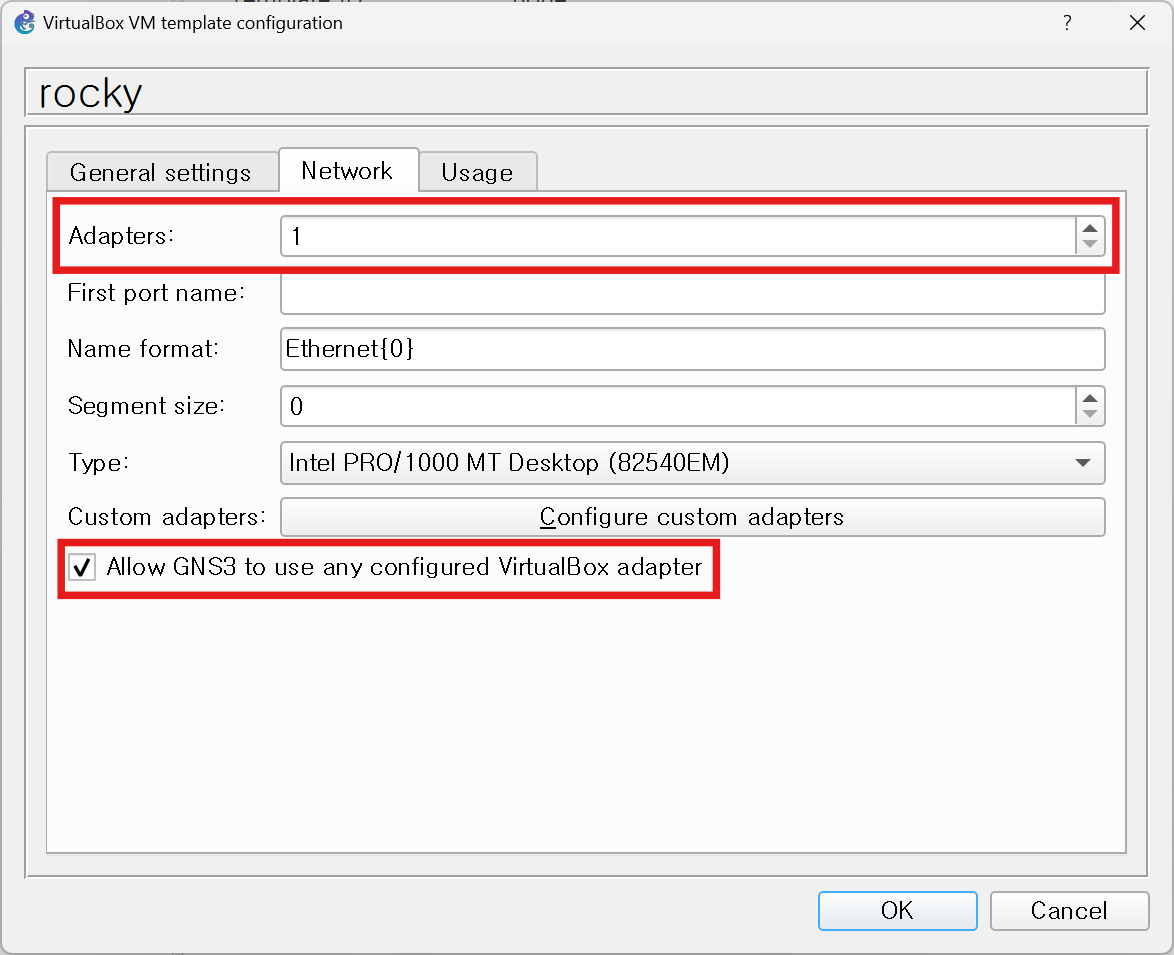The image size is (1174, 955).
Task: Click Configure custom adapters button
Action: coord(693,517)
